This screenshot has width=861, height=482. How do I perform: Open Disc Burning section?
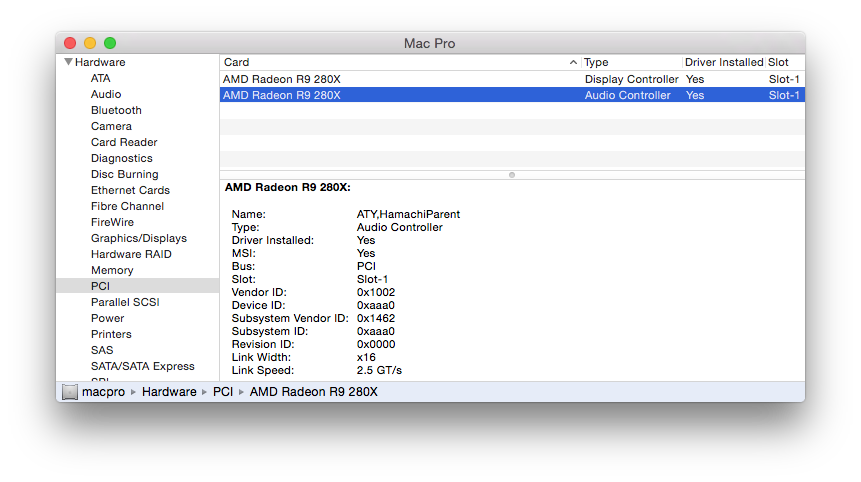coord(125,174)
